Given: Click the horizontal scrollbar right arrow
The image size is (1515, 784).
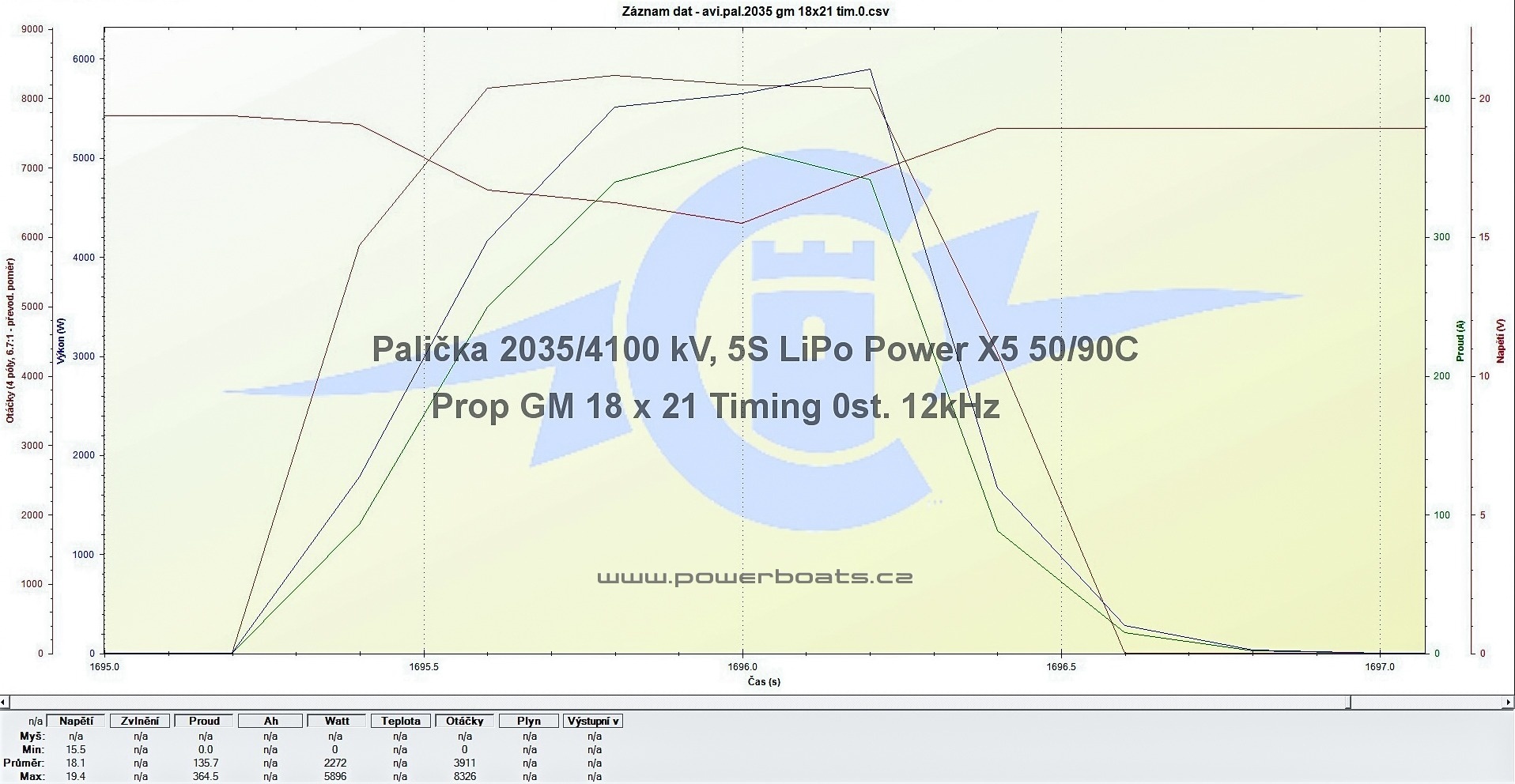Looking at the screenshot, I should tap(1509, 702).
